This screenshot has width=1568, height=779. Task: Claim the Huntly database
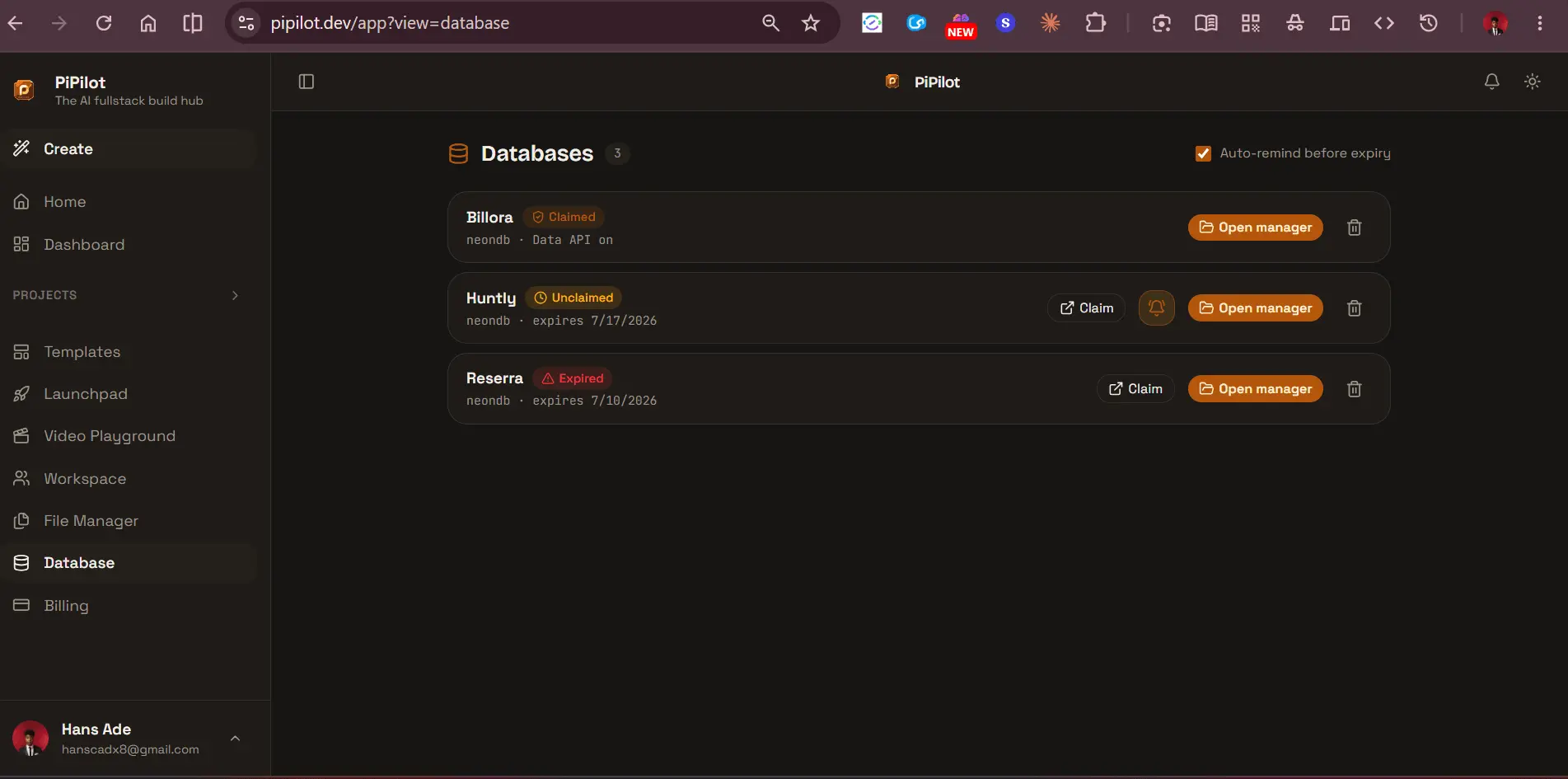(x=1086, y=308)
